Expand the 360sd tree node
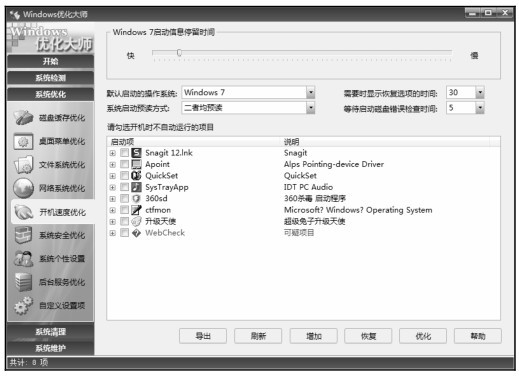Image resolution: width=519 pixels, height=376 pixels. 113,199
